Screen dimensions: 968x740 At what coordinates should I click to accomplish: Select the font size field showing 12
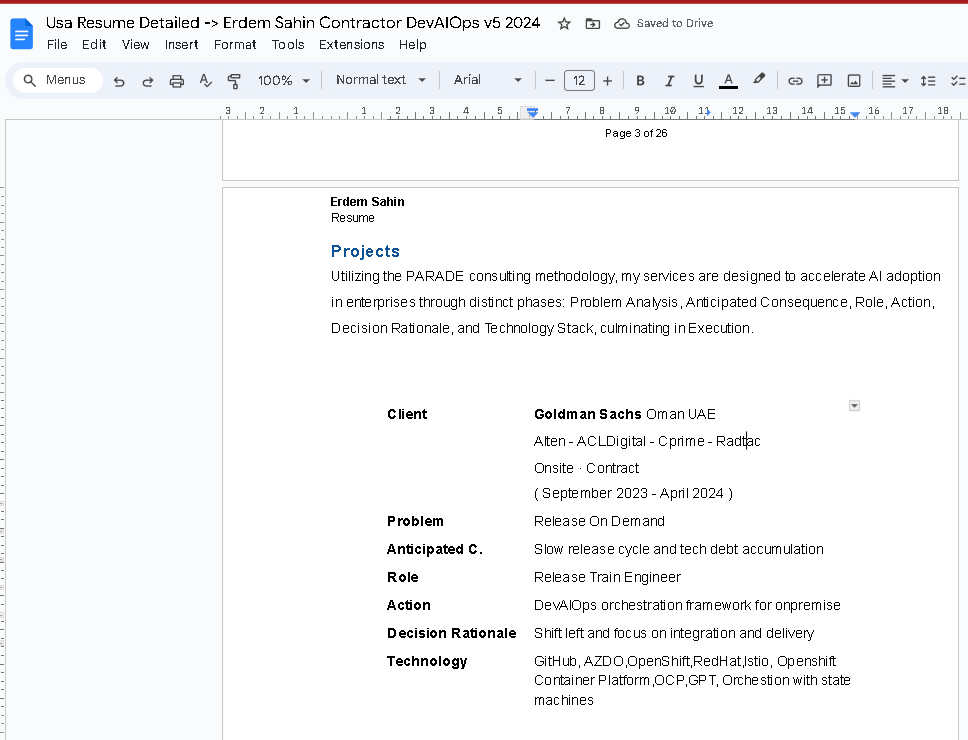tap(579, 81)
